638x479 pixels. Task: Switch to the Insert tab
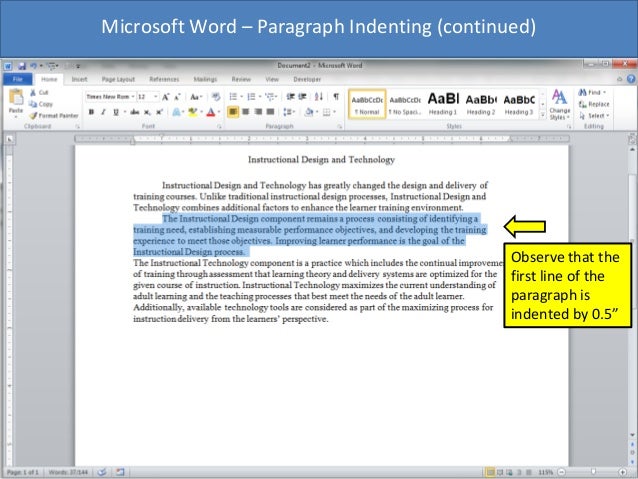pos(79,79)
